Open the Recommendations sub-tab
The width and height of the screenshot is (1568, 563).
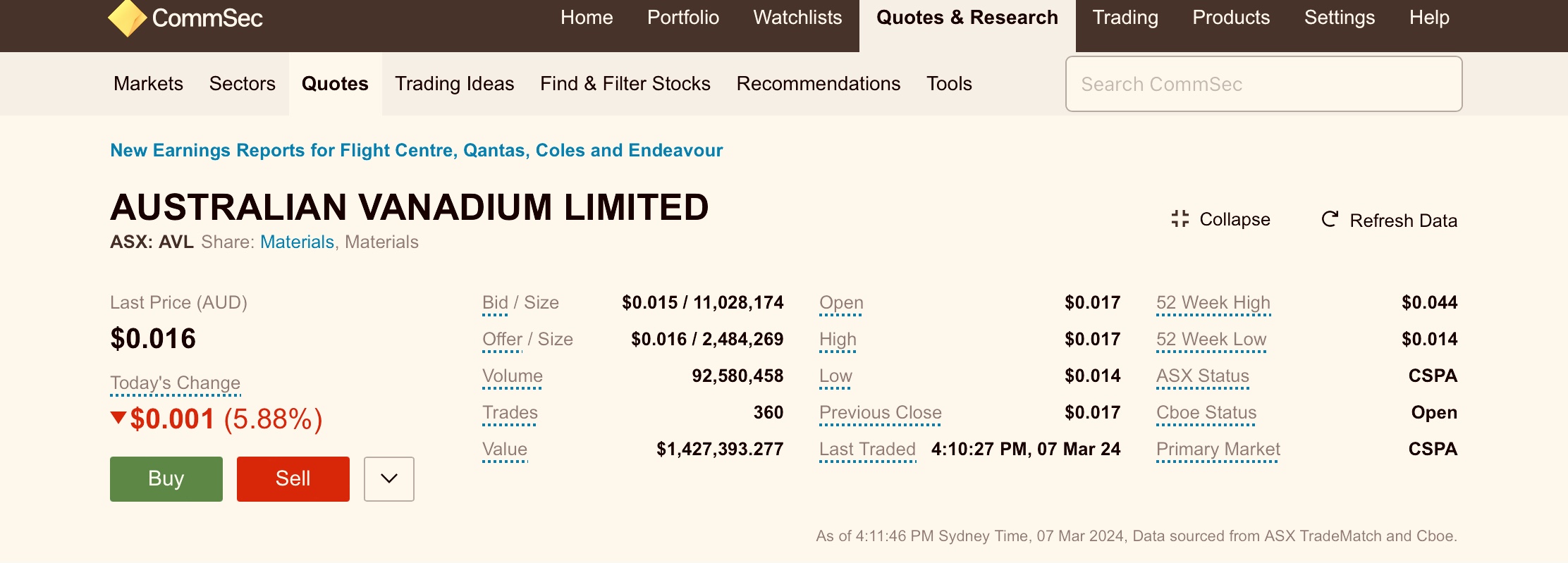[819, 84]
